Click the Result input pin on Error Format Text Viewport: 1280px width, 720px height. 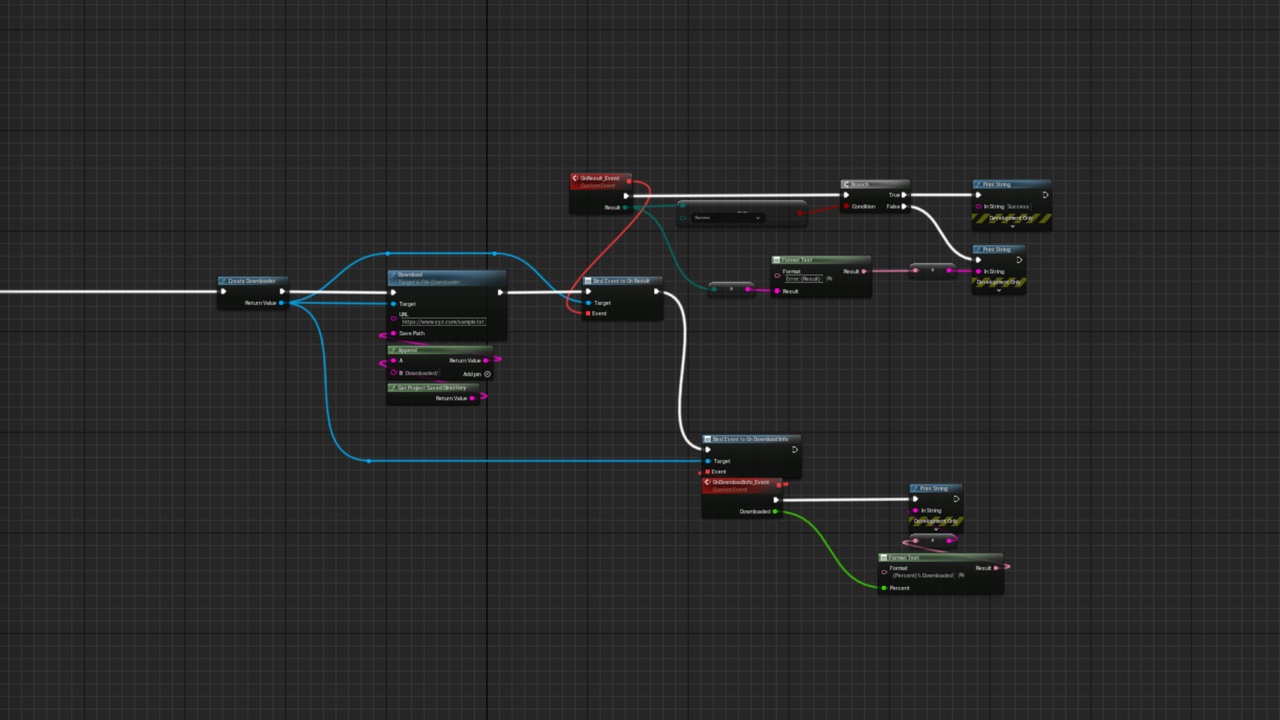click(x=777, y=291)
